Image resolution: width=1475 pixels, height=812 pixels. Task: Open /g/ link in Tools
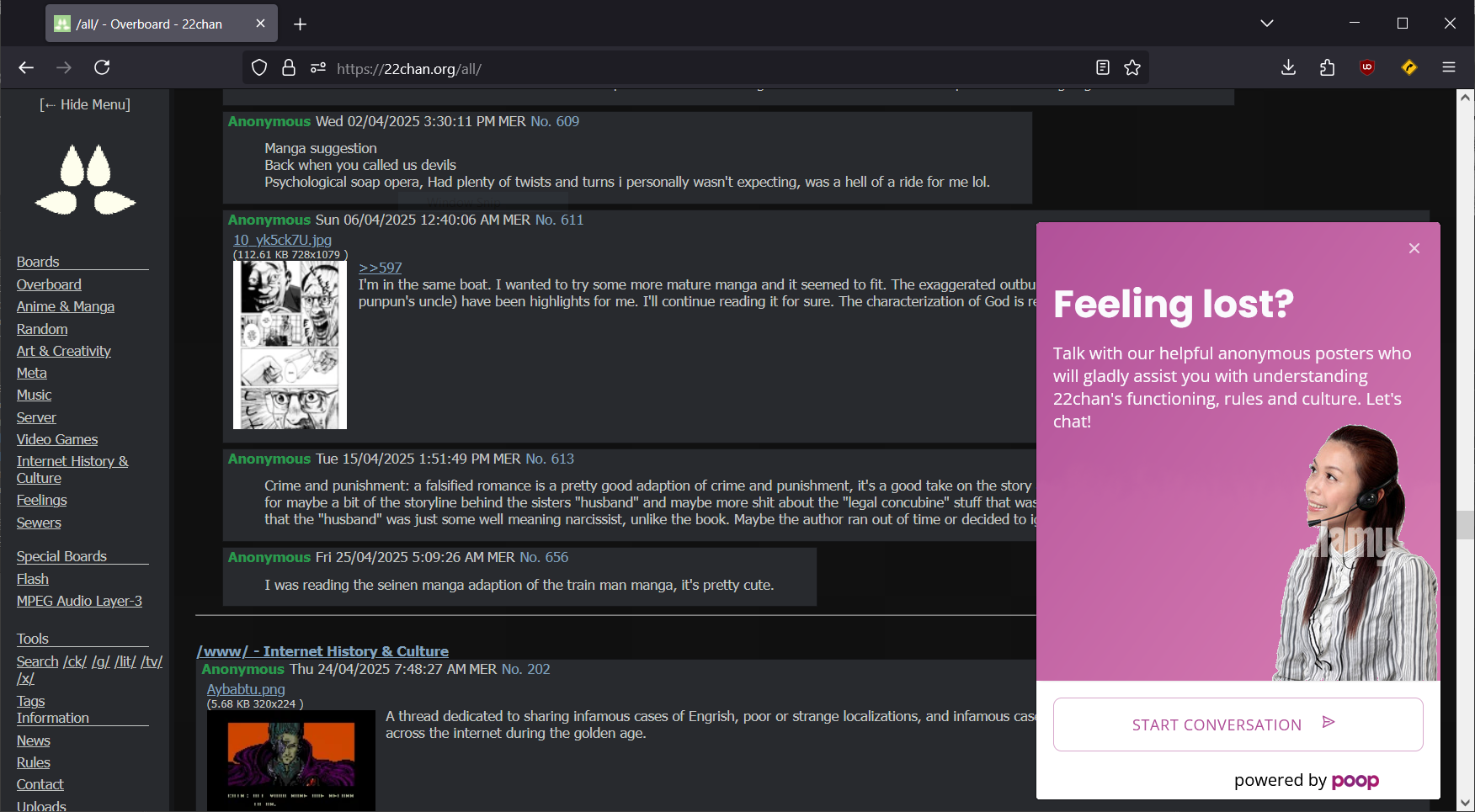(100, 661)
